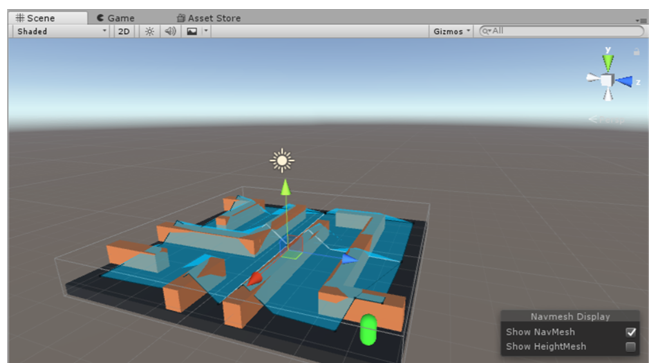Image resolution: width=664 pixels, height=364 pixels.
Task: Toggle 2D view mode
Action: [124, 31]
